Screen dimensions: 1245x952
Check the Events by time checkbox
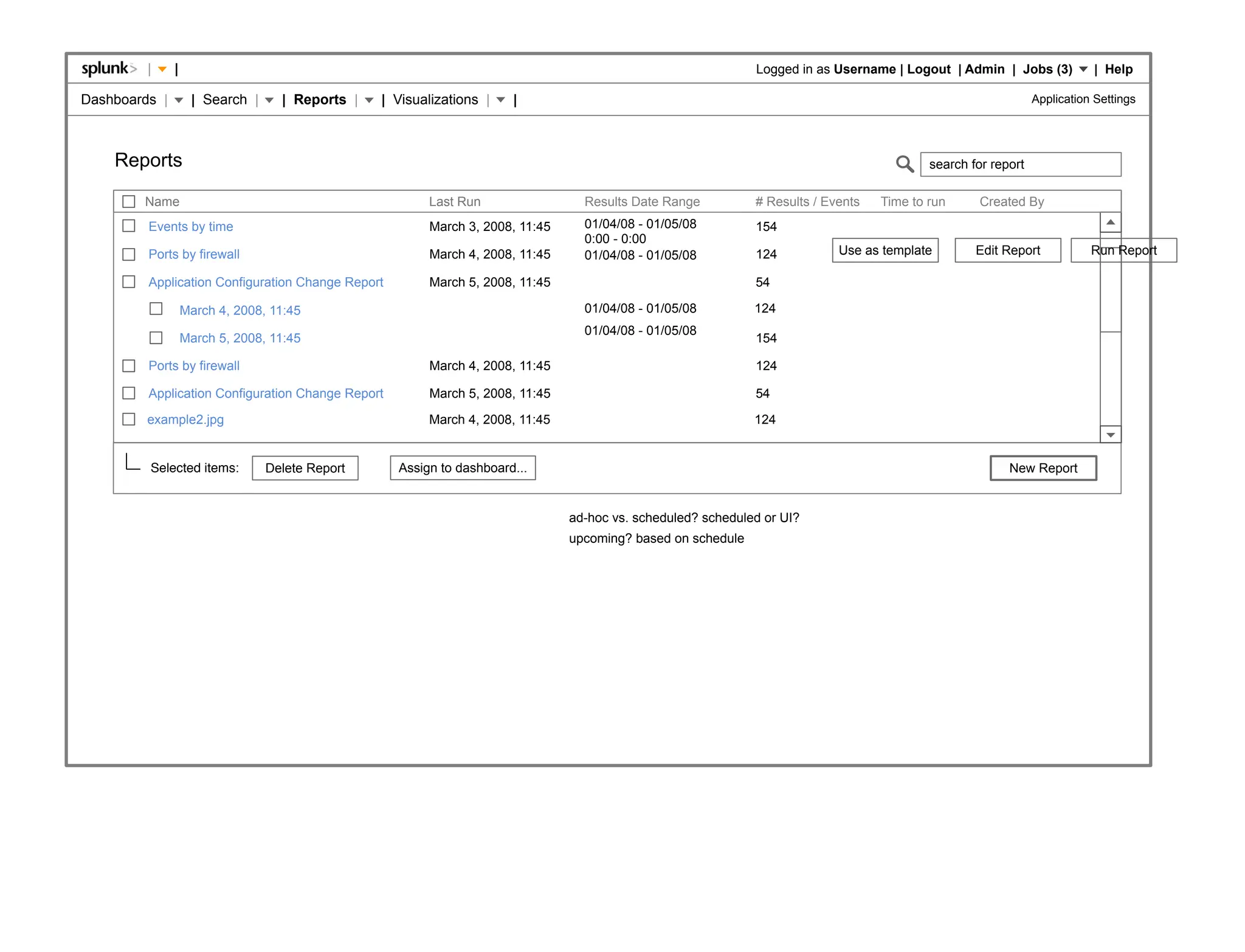coord(129,226)
